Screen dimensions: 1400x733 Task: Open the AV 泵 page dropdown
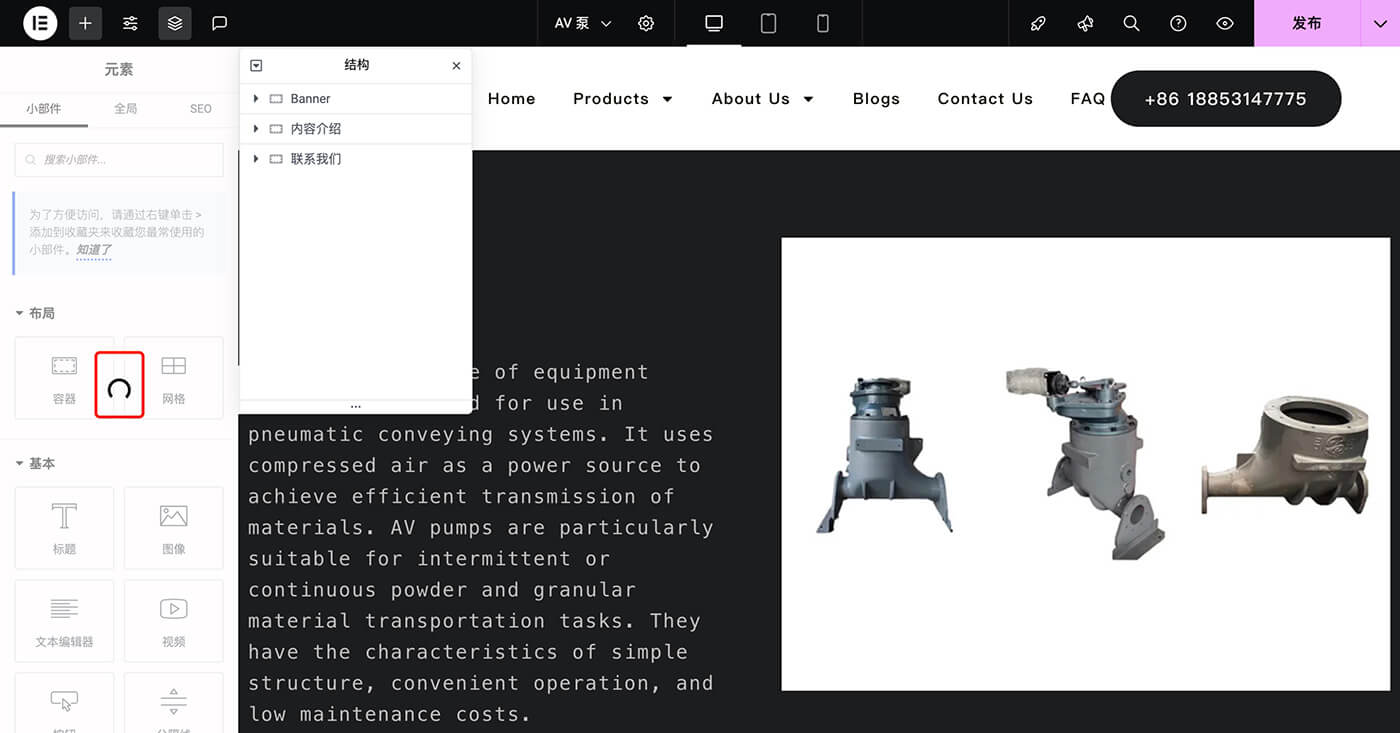point(583,23)
